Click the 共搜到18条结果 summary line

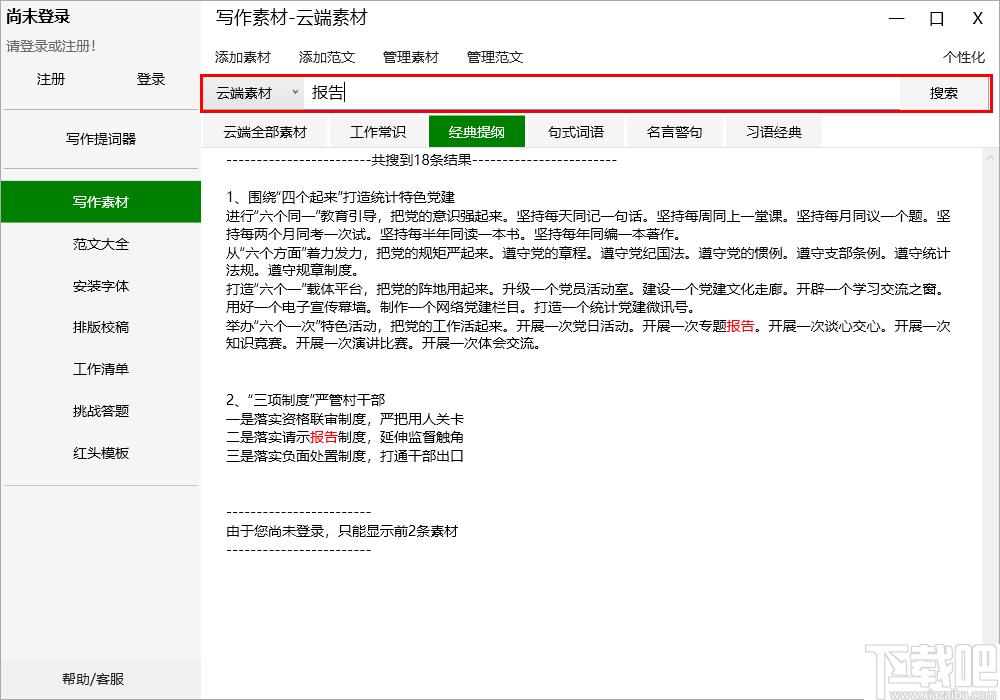422,160
